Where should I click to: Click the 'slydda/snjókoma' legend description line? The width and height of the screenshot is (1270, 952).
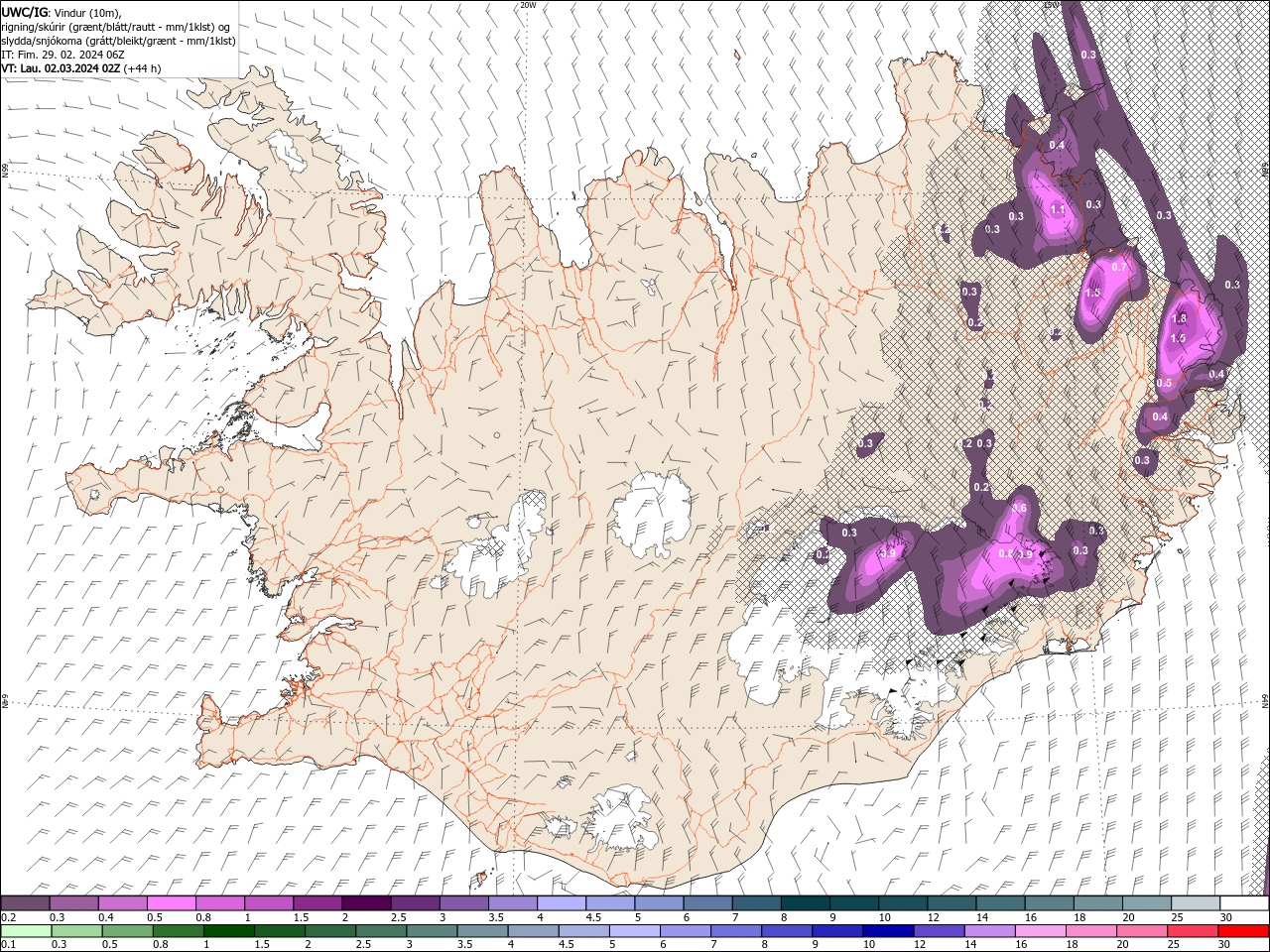click(119, 41)
